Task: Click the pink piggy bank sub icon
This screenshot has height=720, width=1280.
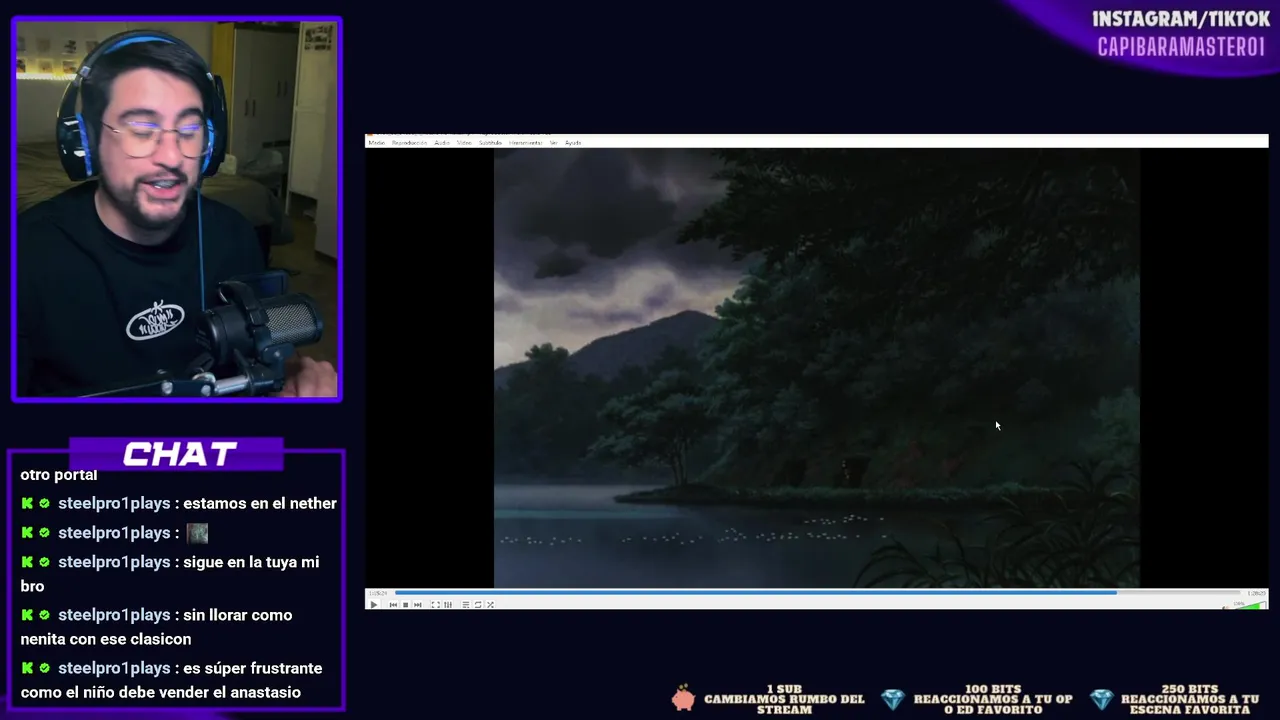Action: click(683, 698)
